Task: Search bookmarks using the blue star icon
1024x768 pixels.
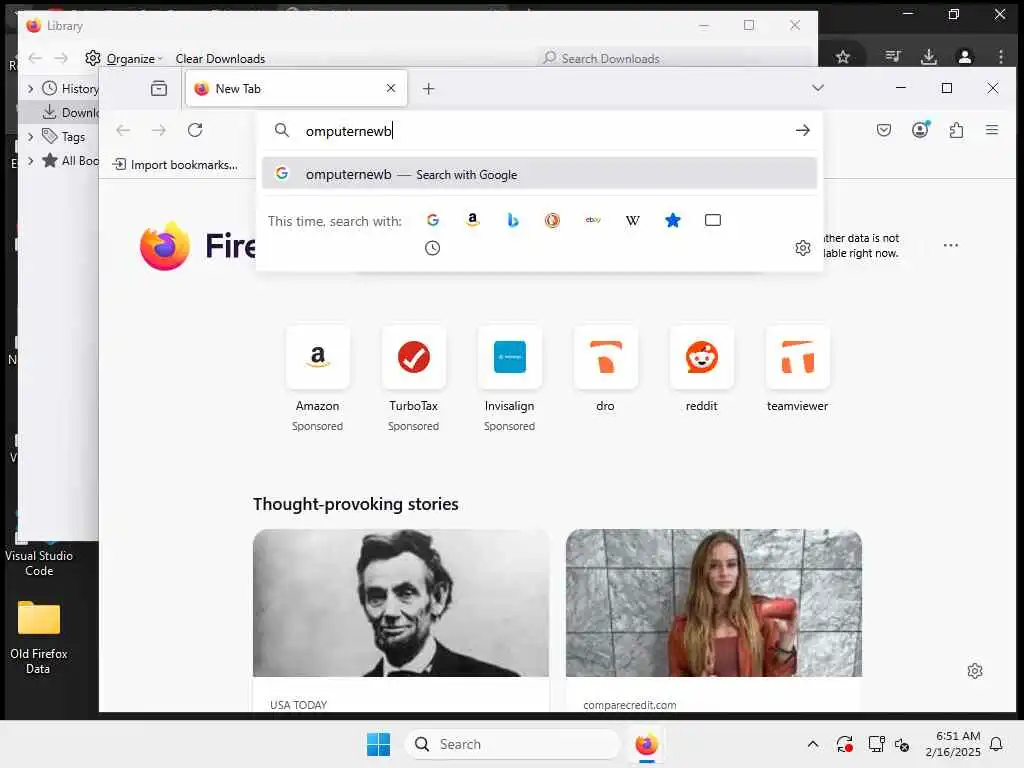Action: [x=673, y=220]
